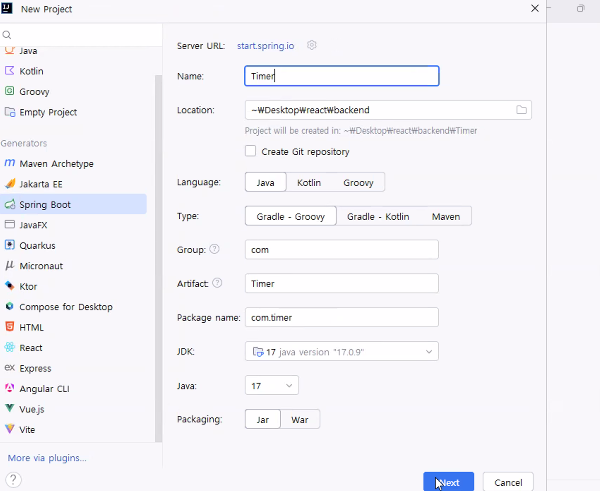Image resolution: width=600 pixels, height=491 pixels.
Task: Click the Group input field
Action: point(342,250)
